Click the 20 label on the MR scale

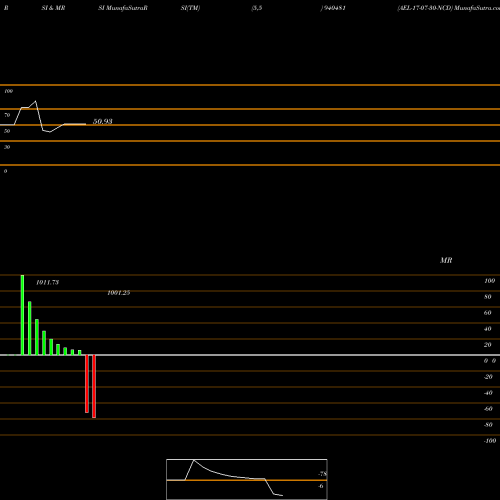tap(488, 345)
